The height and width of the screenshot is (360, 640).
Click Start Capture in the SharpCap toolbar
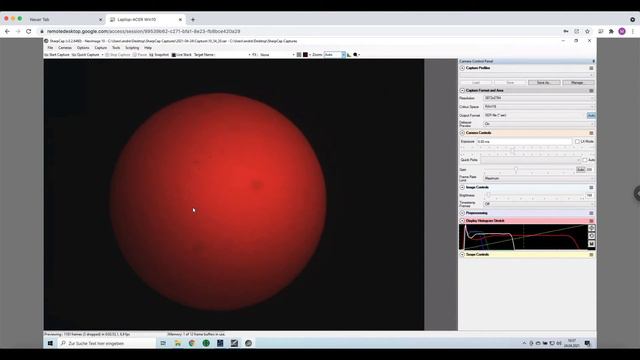(x=57, y=55)
